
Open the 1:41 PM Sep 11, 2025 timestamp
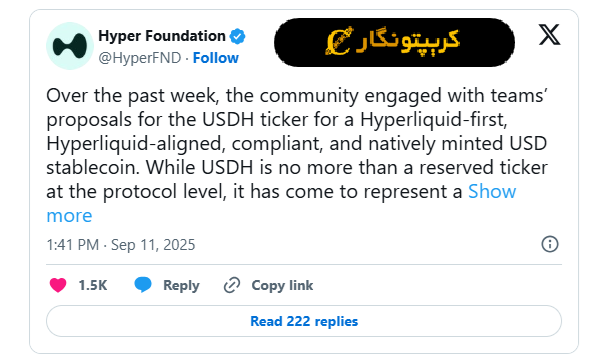121,245
